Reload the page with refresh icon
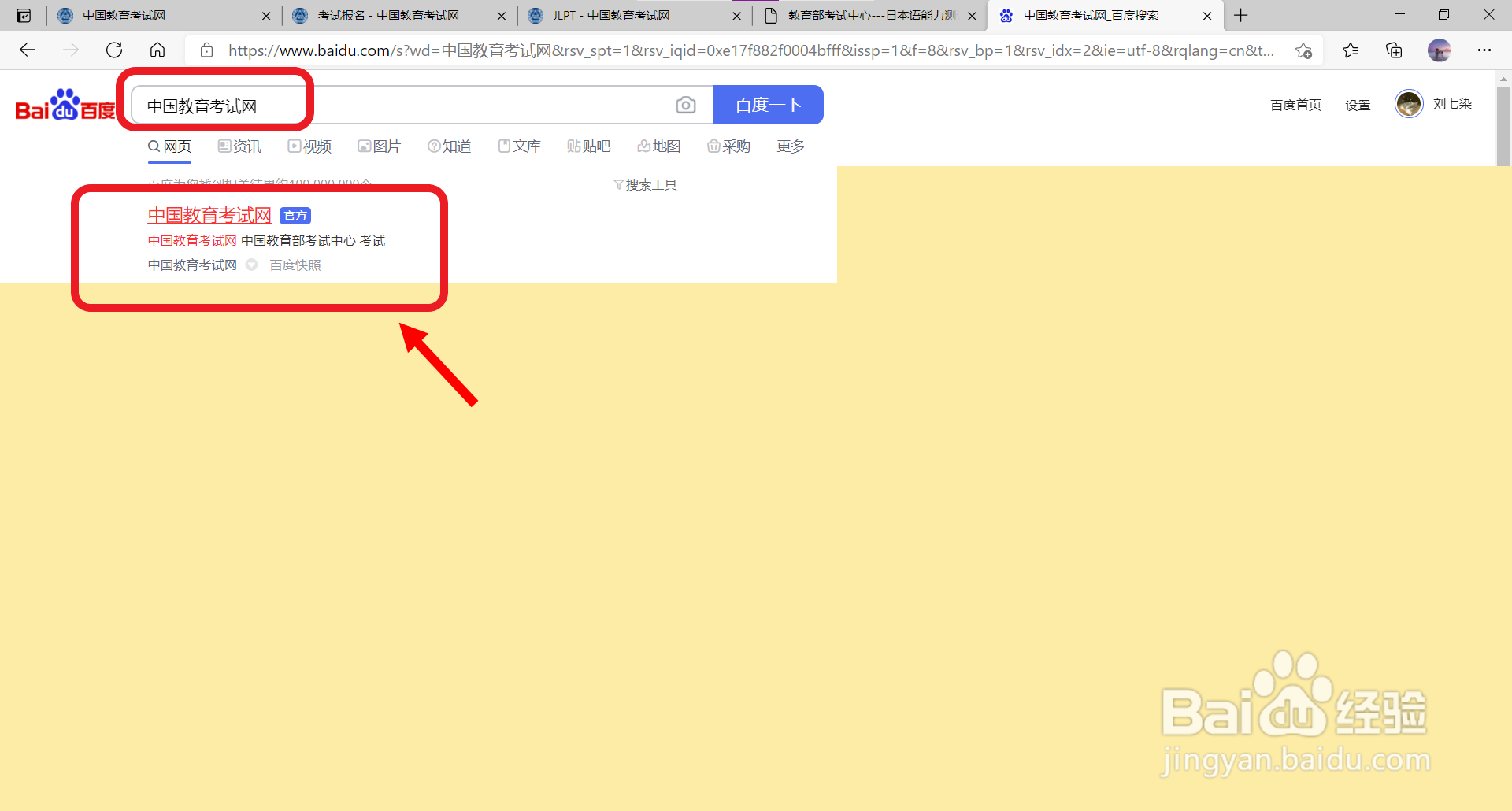Image resolution: width=1512 pixels, height=811 pixels. (x=114, y=50)
